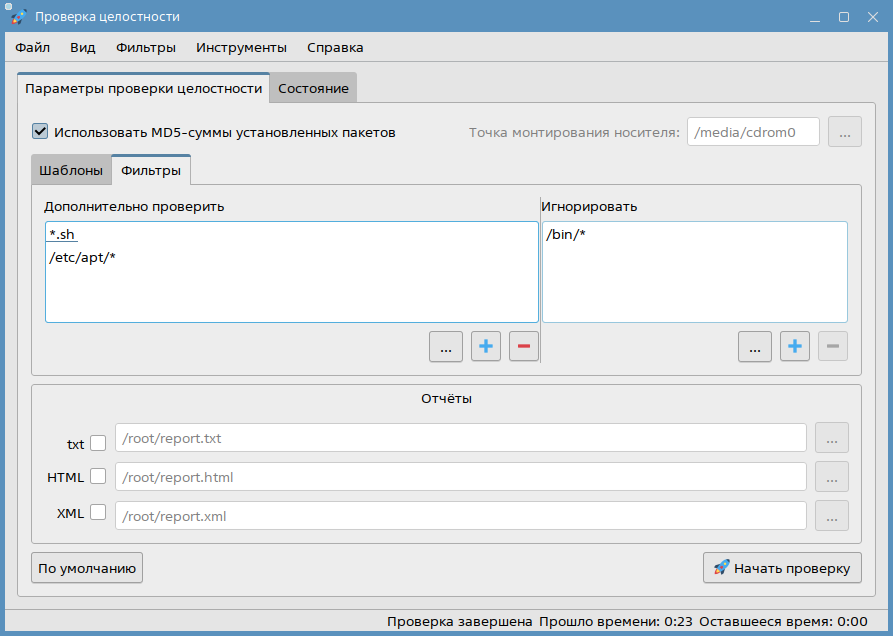Click browse button for mount point
Image resolution: width=893 pixels, height=636 pixels.
844,132
